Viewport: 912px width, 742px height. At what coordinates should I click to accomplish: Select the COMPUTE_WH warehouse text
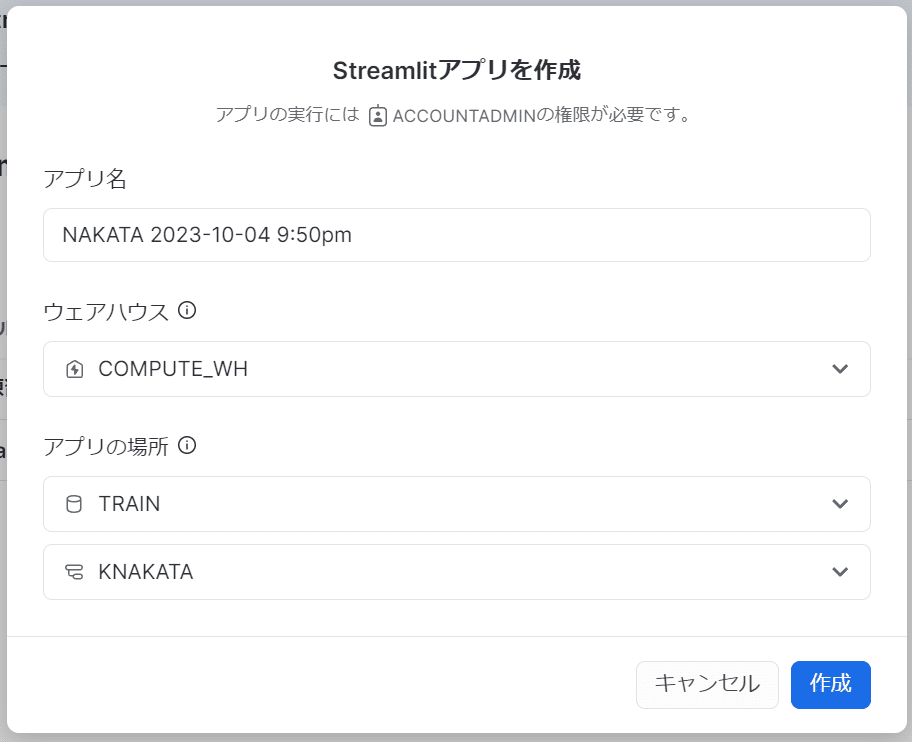(173, 369)
